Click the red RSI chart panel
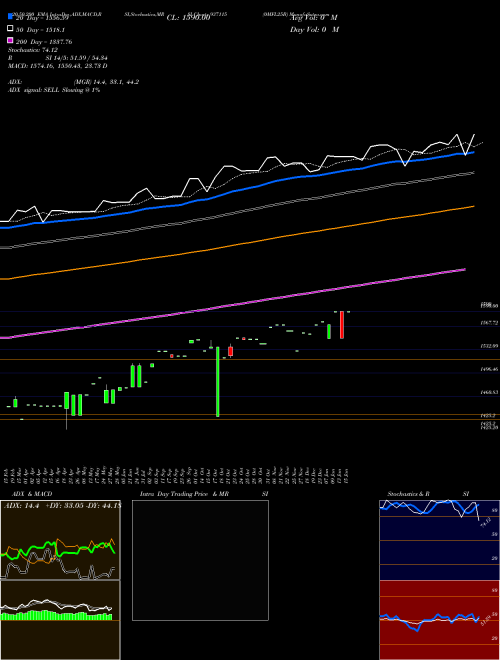This screenshot has height=660, width=500. [x=439, y=620]
